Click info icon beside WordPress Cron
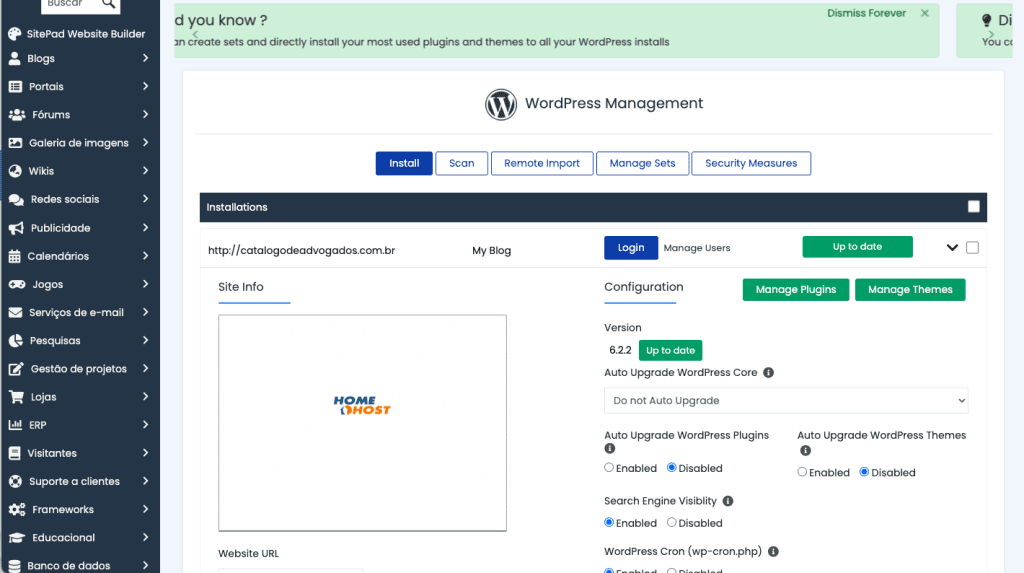The width and height of the screenshot is (1024, 573). (773, 551)
